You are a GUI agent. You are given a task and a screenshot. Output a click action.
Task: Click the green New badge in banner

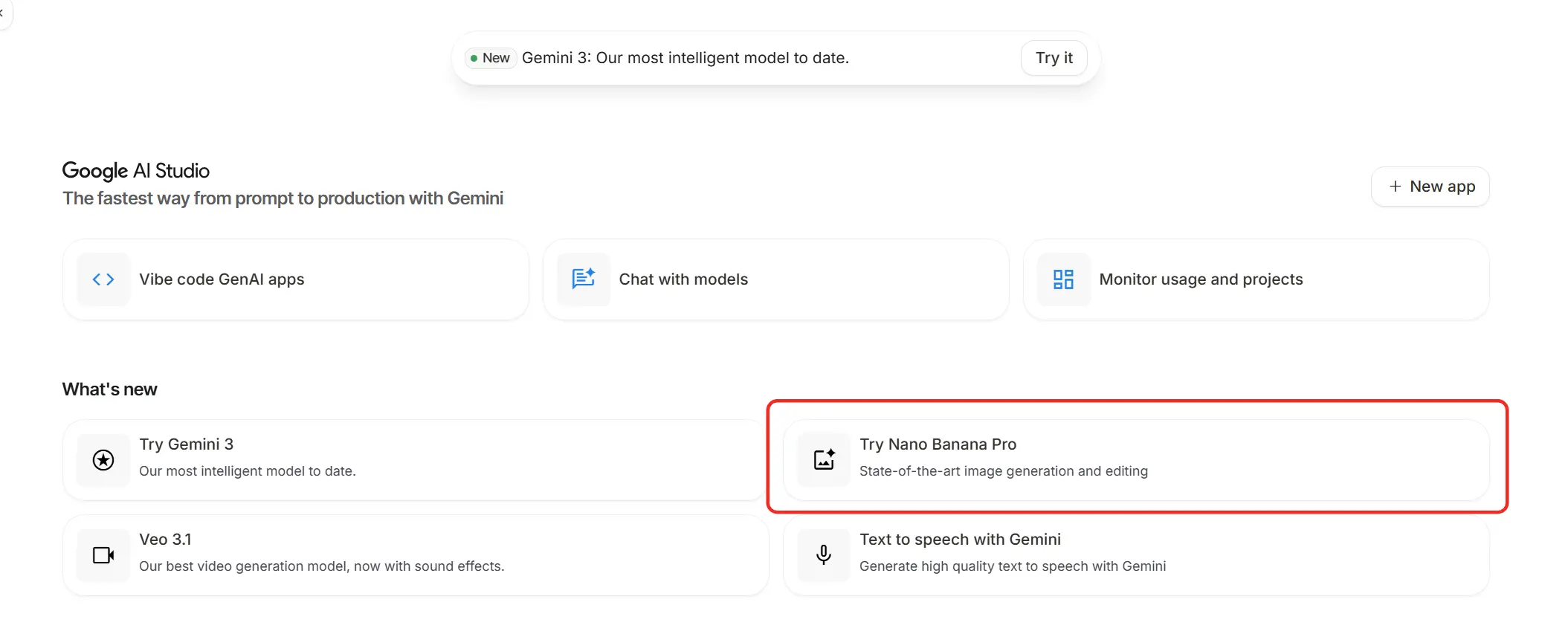pyautogui.click(x=490, y=58)
